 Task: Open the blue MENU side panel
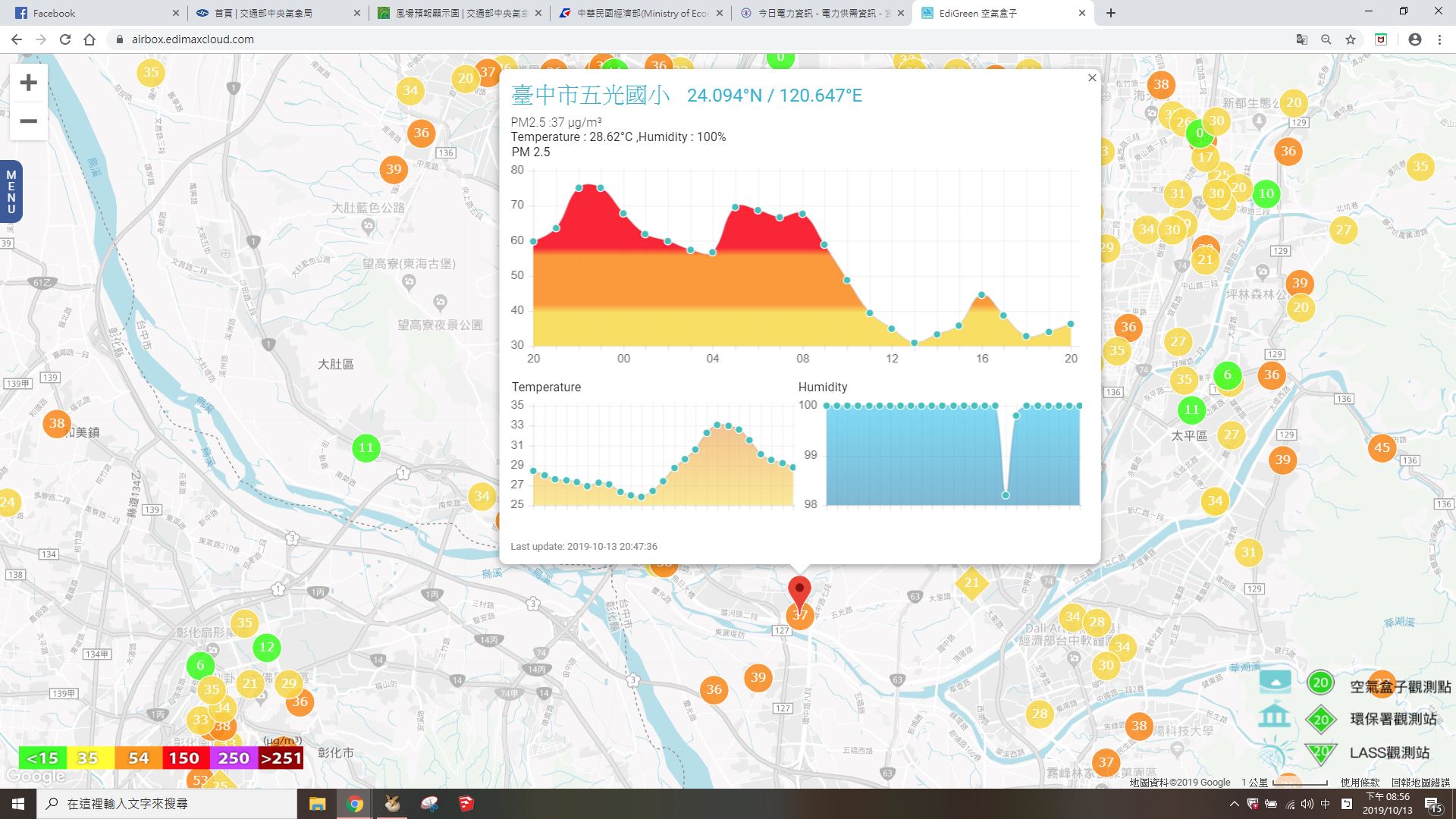tap(11, 192)
